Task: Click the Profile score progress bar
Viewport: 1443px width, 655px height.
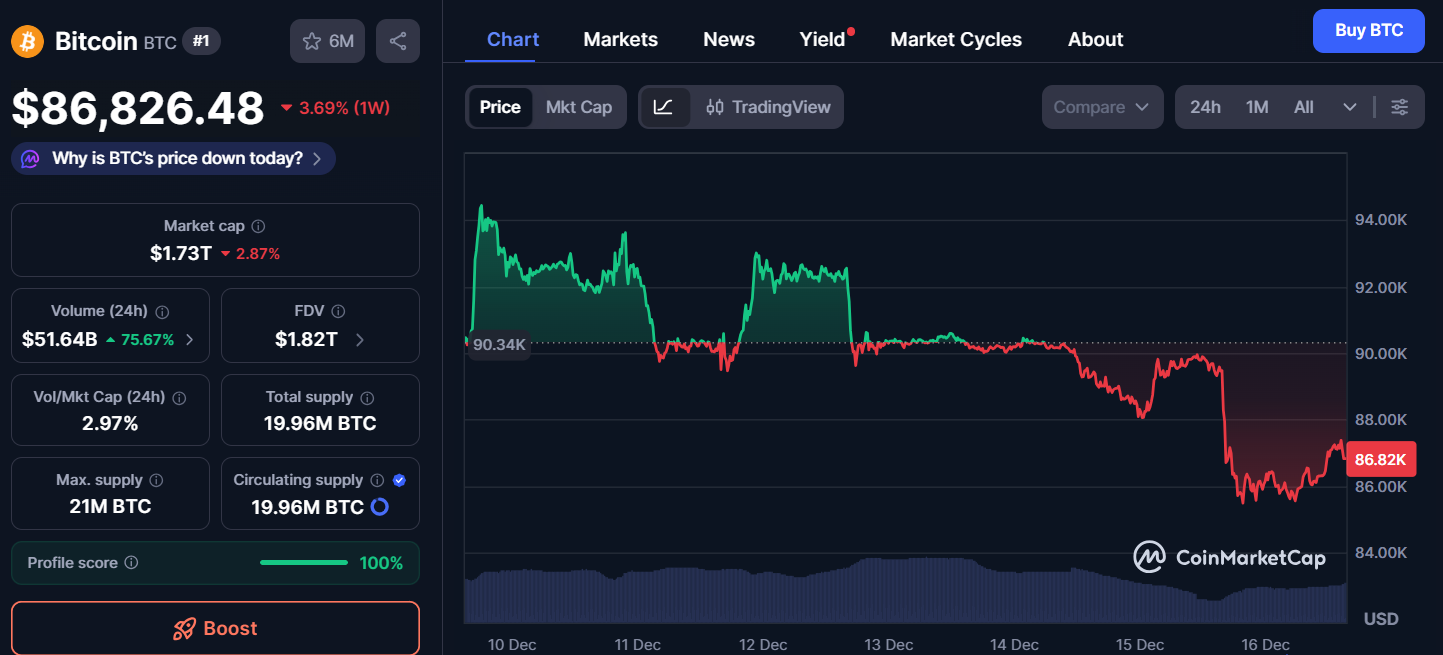Action: point(304,563)
